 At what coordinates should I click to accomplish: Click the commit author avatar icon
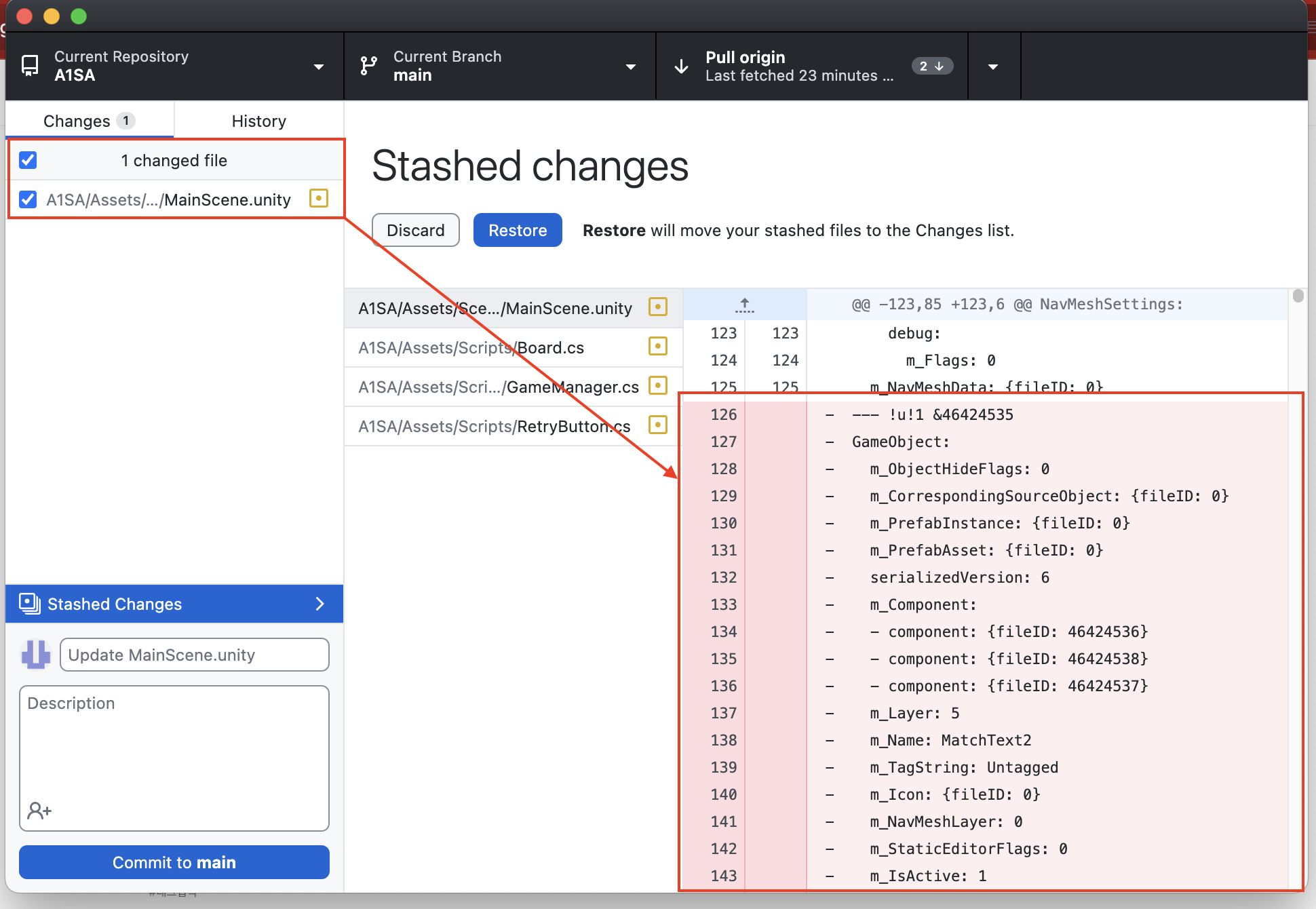(x=36, y=655)
